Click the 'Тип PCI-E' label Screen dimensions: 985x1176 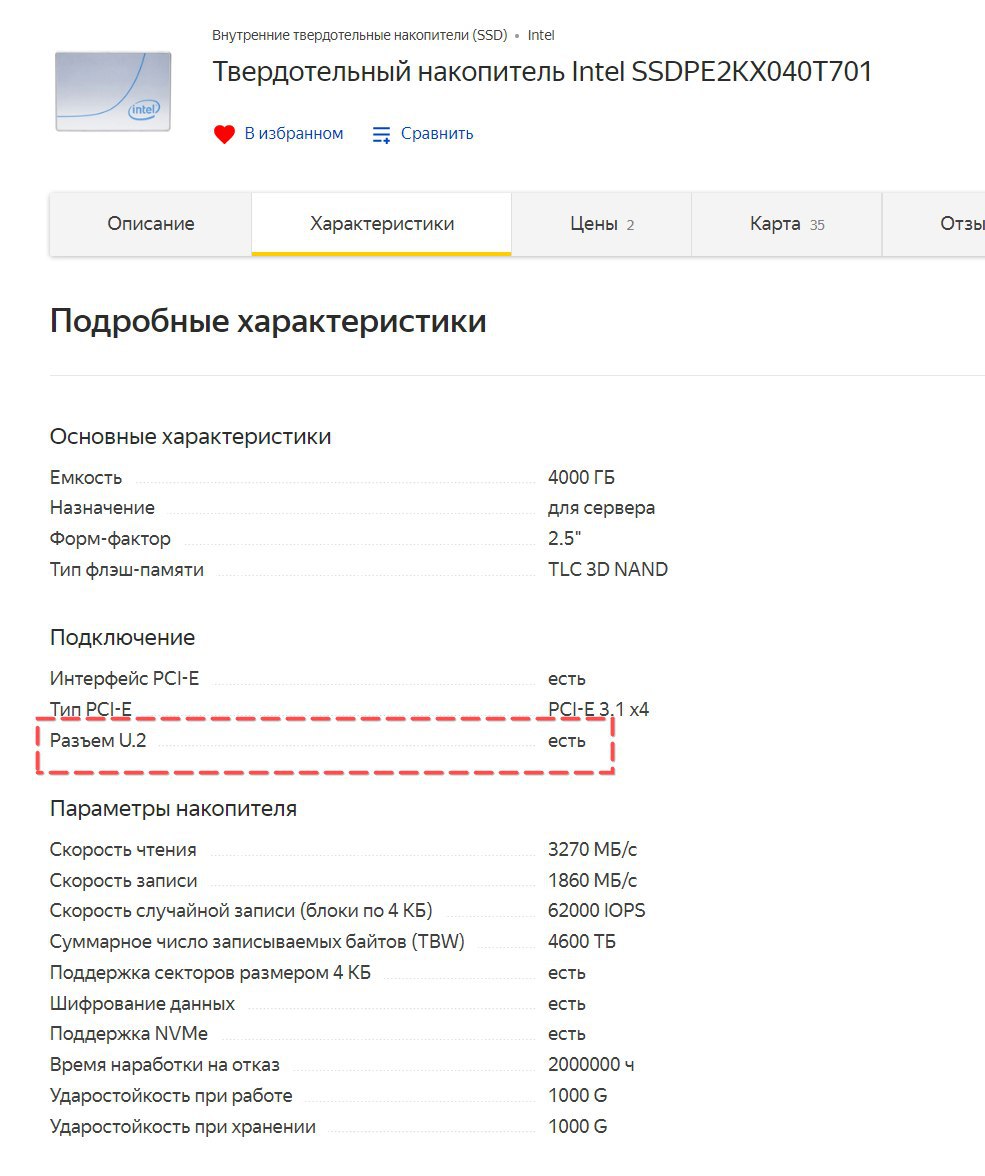91,710
